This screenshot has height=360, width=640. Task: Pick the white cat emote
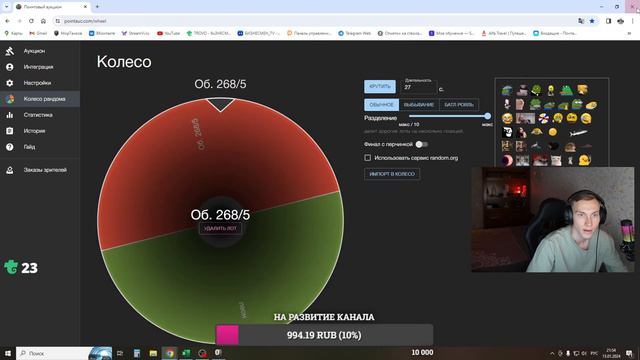tap(556, 160)
